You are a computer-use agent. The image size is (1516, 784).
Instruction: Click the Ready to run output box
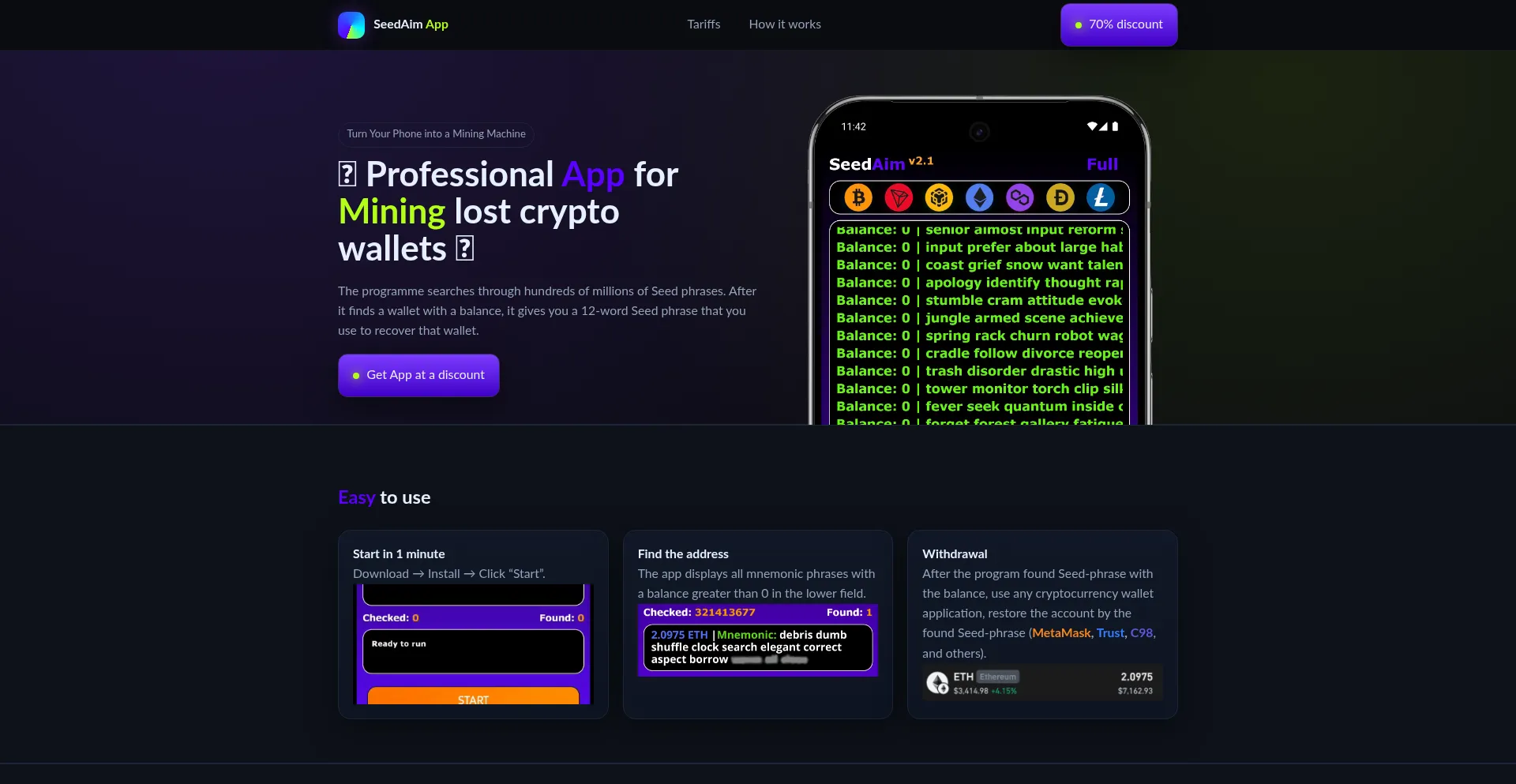pyautogui.click(x=473, y=651)
